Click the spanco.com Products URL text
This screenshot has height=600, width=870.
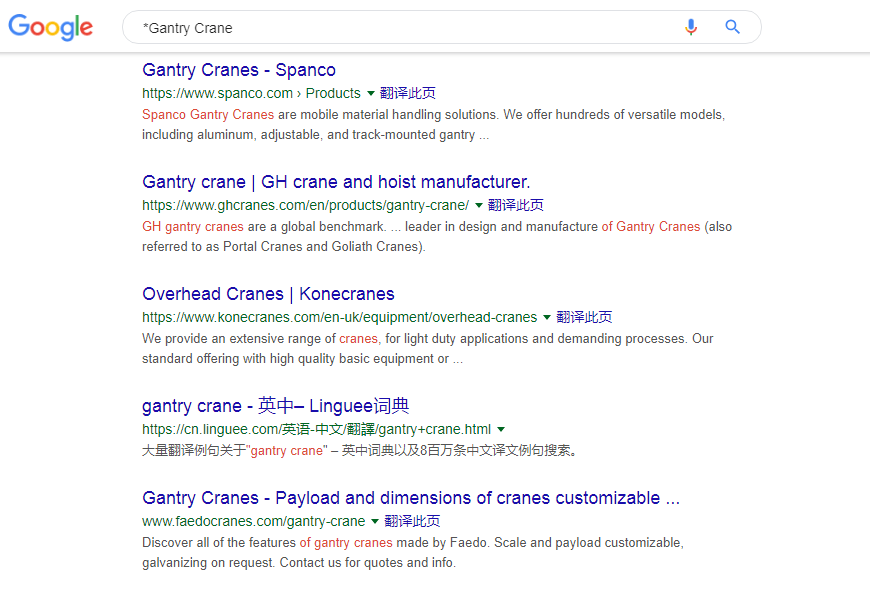point(251,93)
